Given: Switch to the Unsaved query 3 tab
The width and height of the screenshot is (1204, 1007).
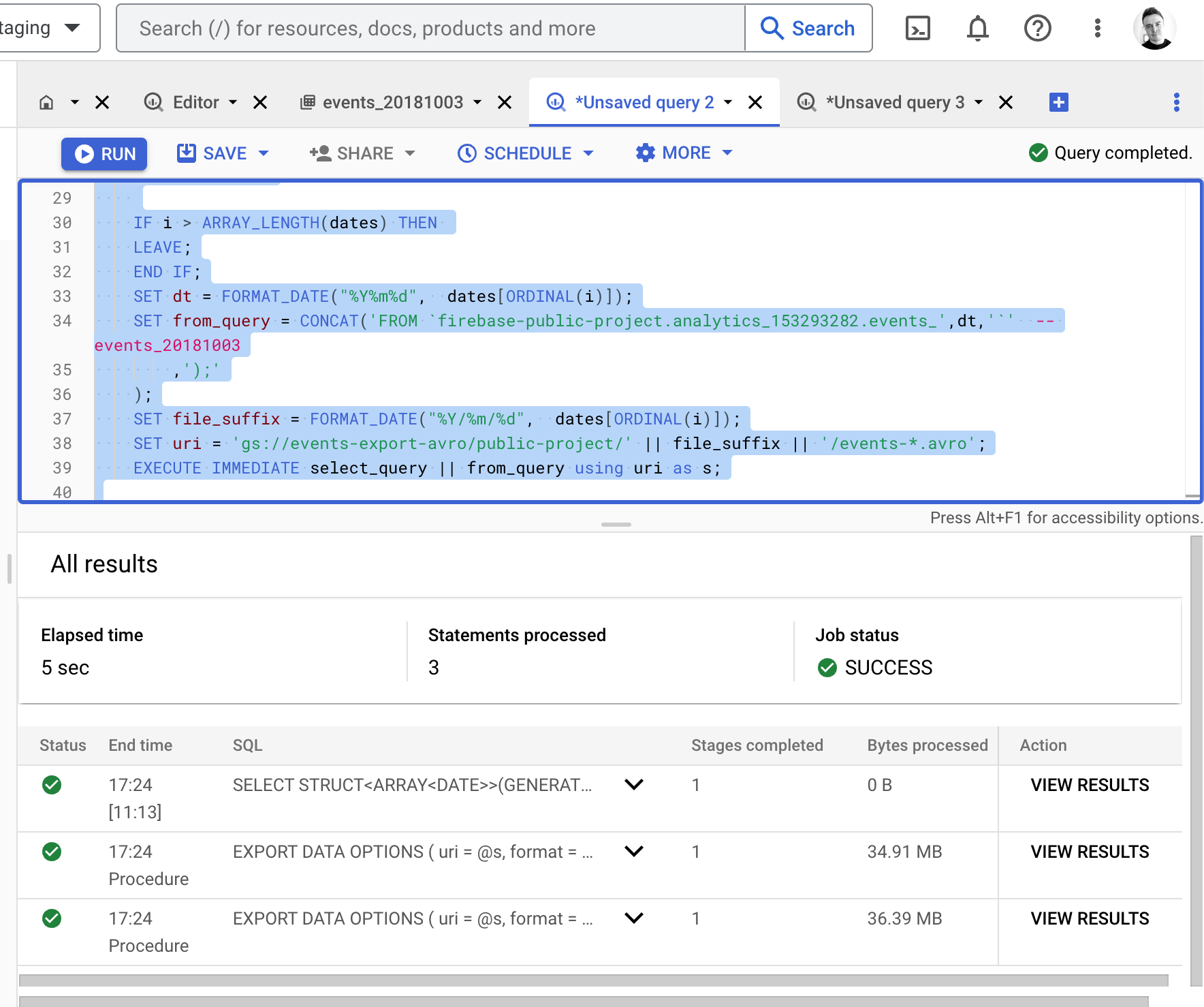Looking at the screenshot, I should 894,103.
